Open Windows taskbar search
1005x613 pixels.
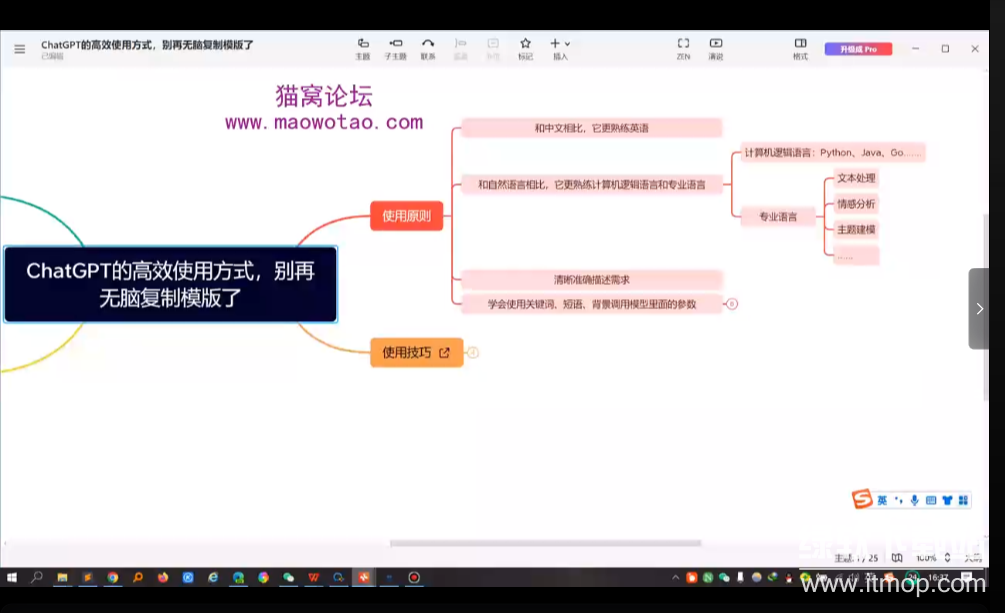(37, 578)
